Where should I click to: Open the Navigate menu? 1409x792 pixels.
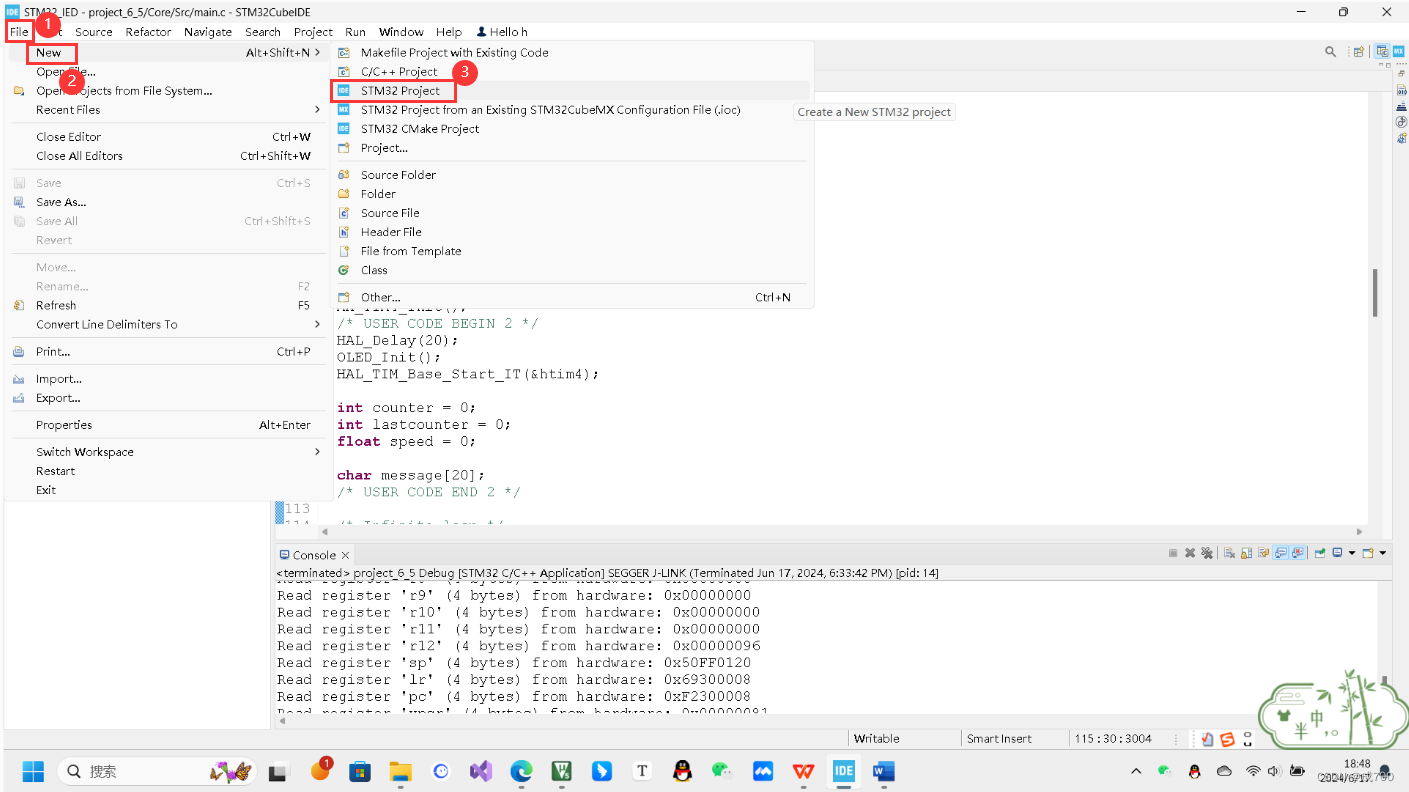coord(208,32)
